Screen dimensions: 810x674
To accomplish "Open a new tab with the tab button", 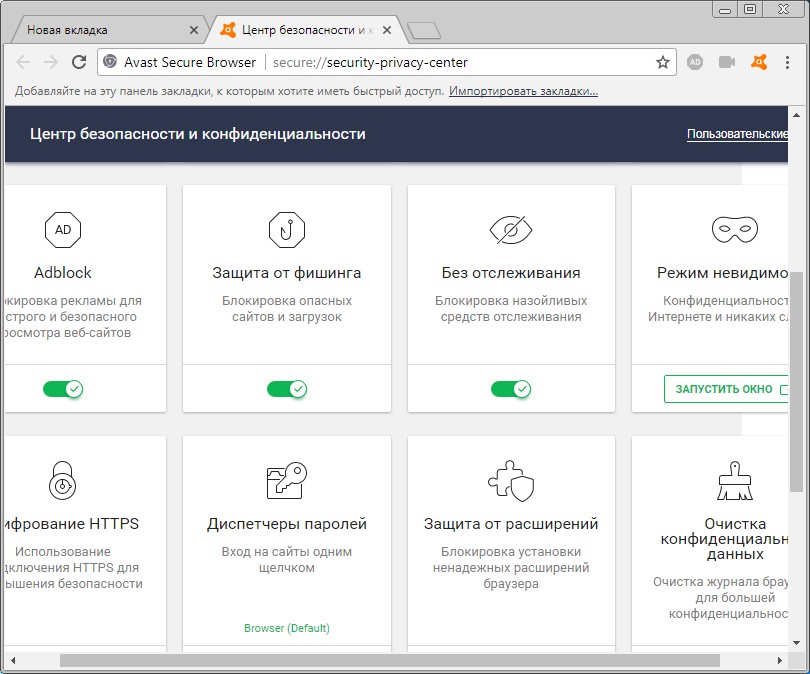I will pos(424,31).
